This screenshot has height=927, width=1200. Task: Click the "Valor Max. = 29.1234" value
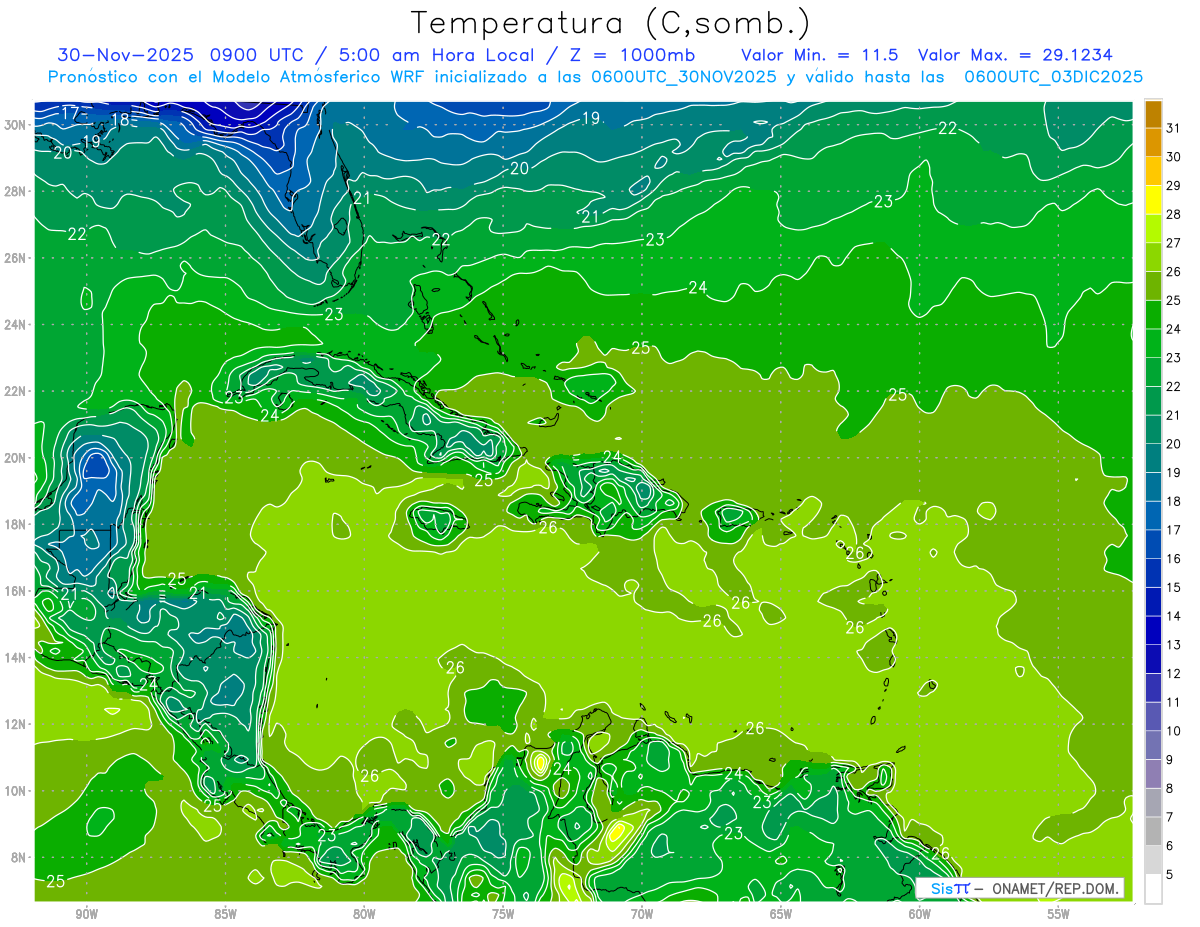tap(1014, 55)
